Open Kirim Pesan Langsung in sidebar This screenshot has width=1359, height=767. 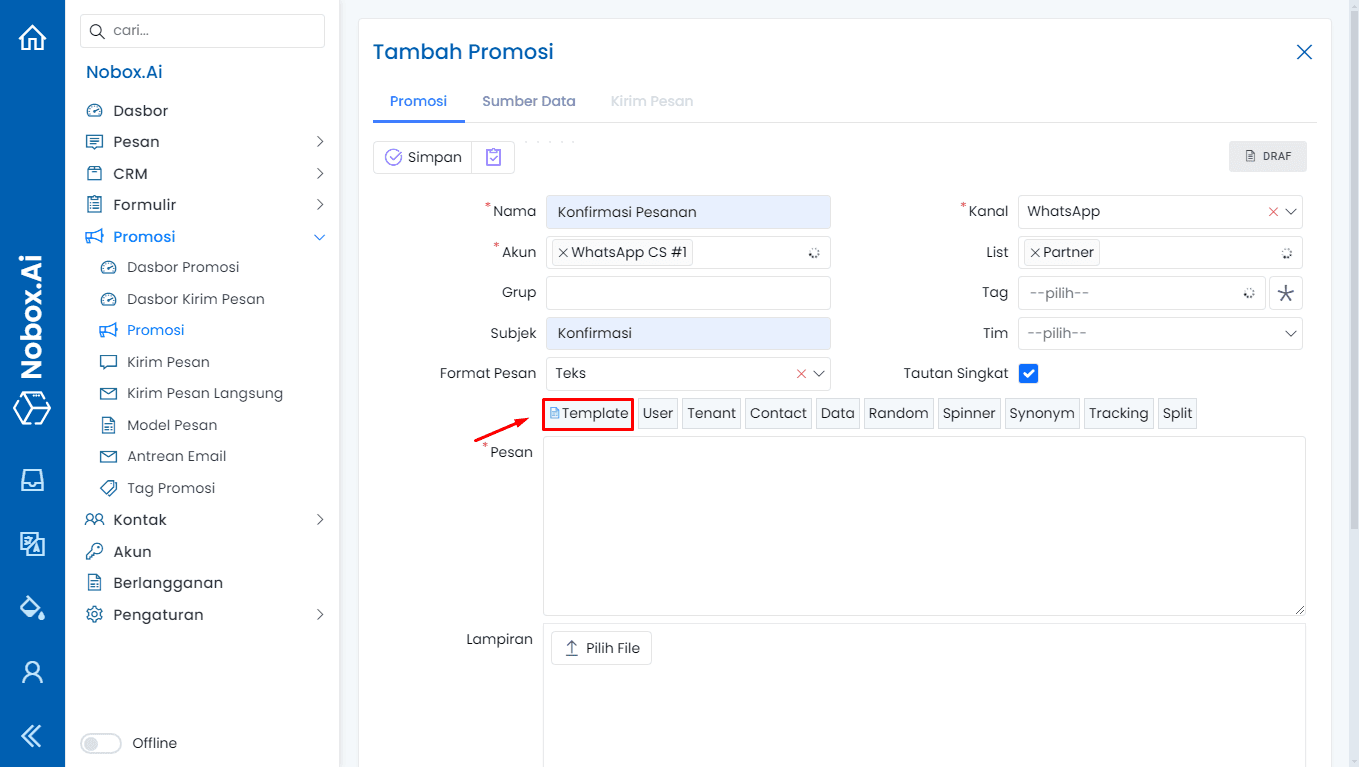(204, 393)
